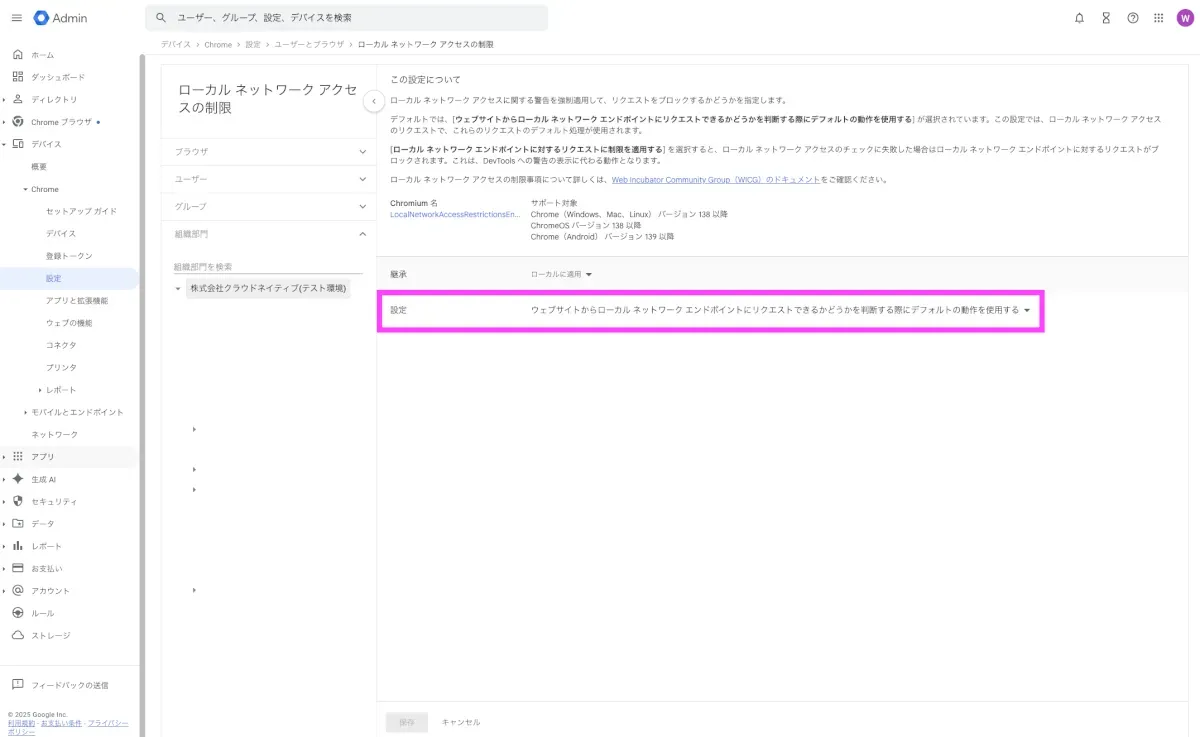
Task: Open the LocalNetworkAccessRestrictionsEn... Chromium link
Action: pyautogui.click(x=455, y=214)
